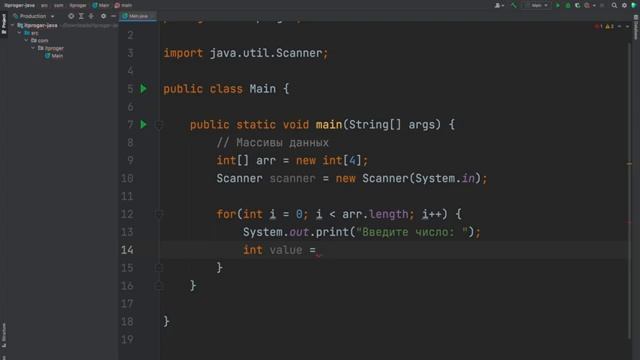Expand all in Project panel
This screenshot has height=360, width=640.
tap(81, 16)
